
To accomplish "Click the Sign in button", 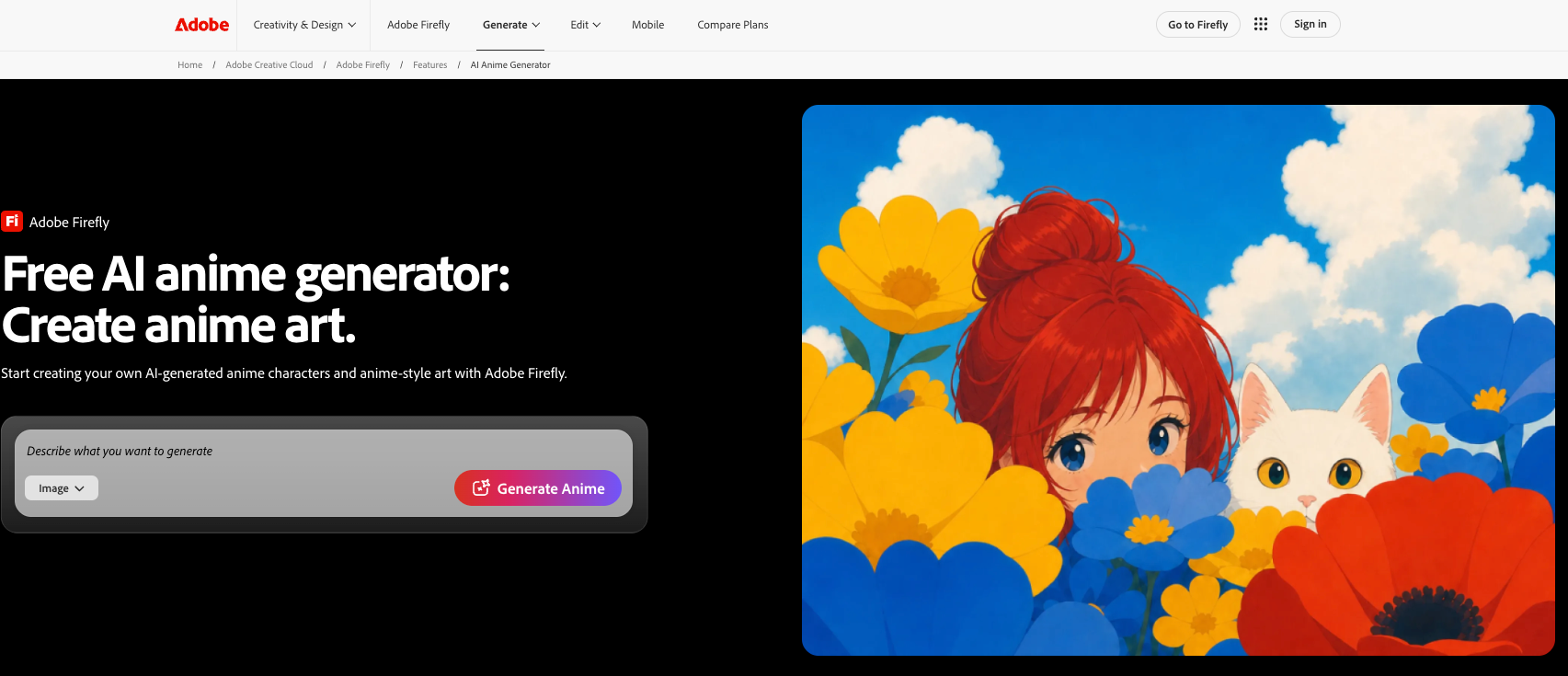I will pyautogui.click(x=1310, y=24).
